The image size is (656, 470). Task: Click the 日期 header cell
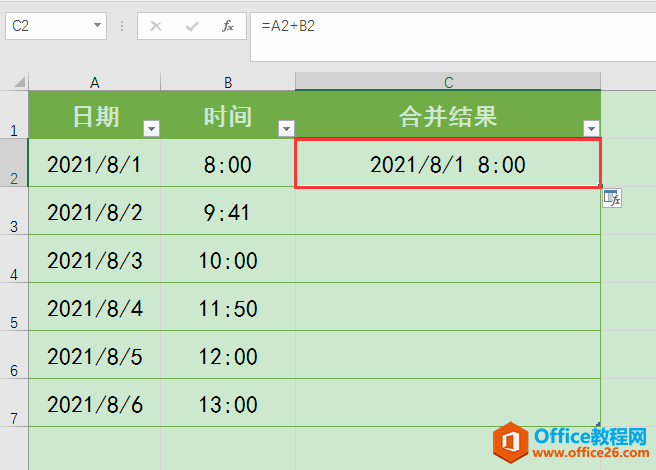[95, 115]
